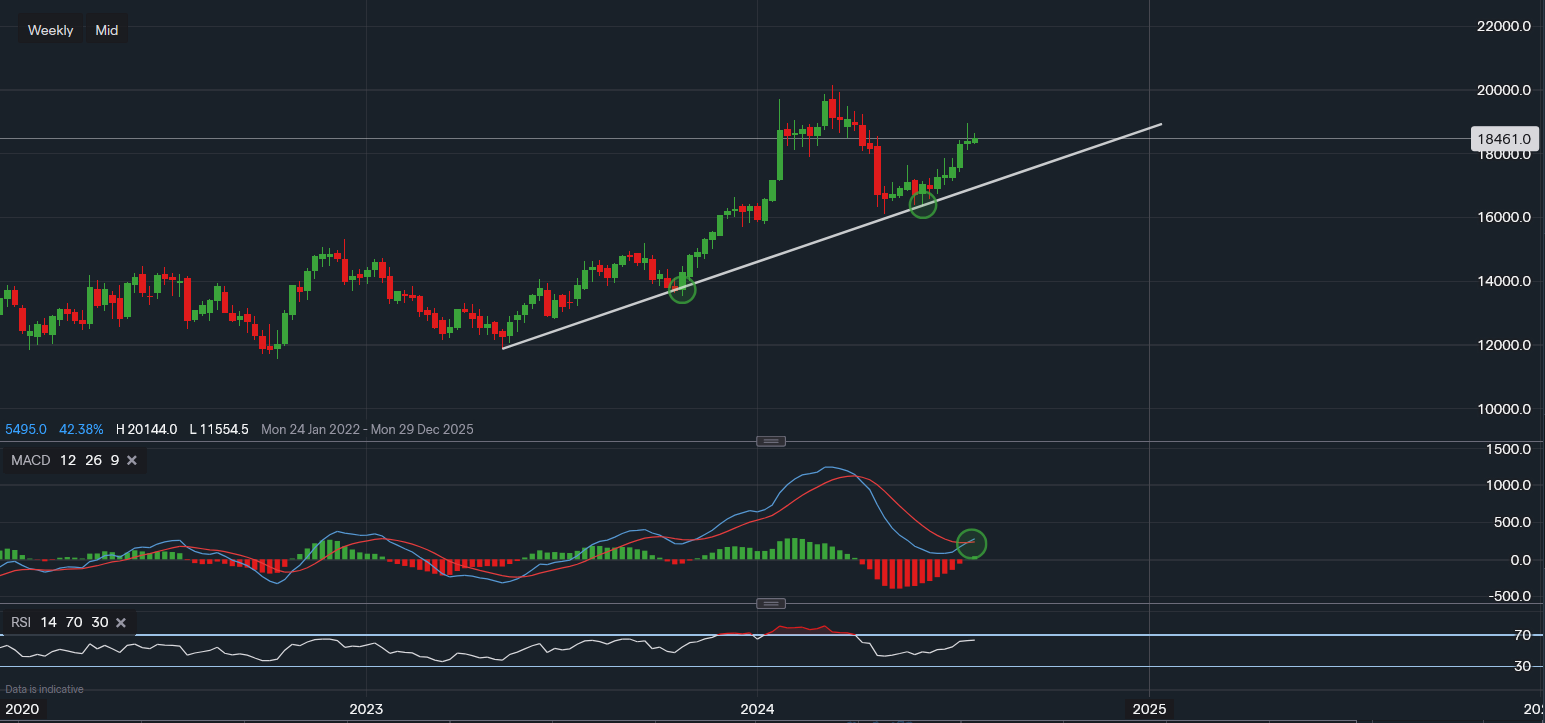The height and width of the screenshot is (723, 1545).
Task: Click the 42.38% percentage change value
Action: [x=81, y=429]
